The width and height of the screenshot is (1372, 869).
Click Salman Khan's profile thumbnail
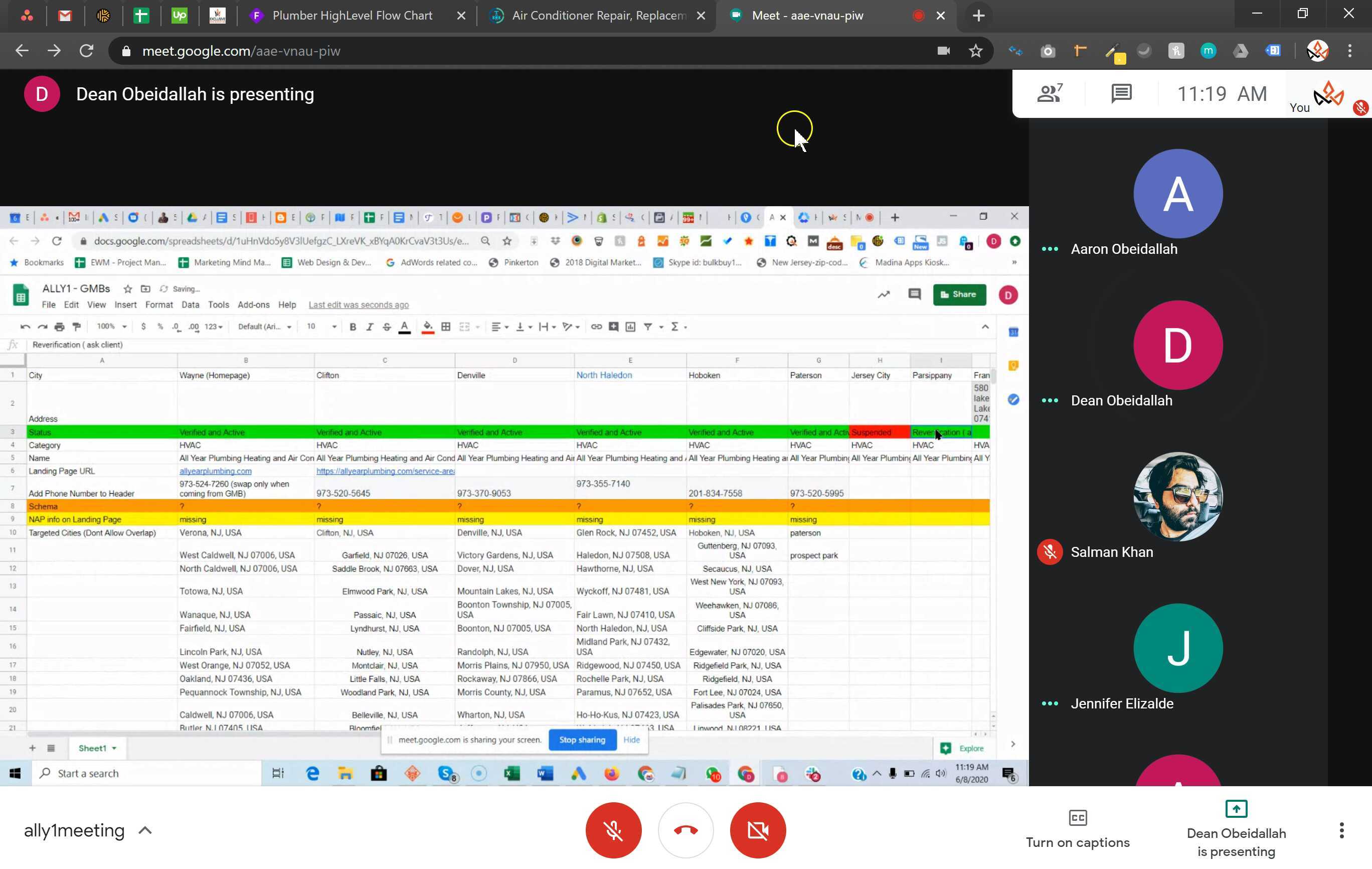pos(1178,497)
